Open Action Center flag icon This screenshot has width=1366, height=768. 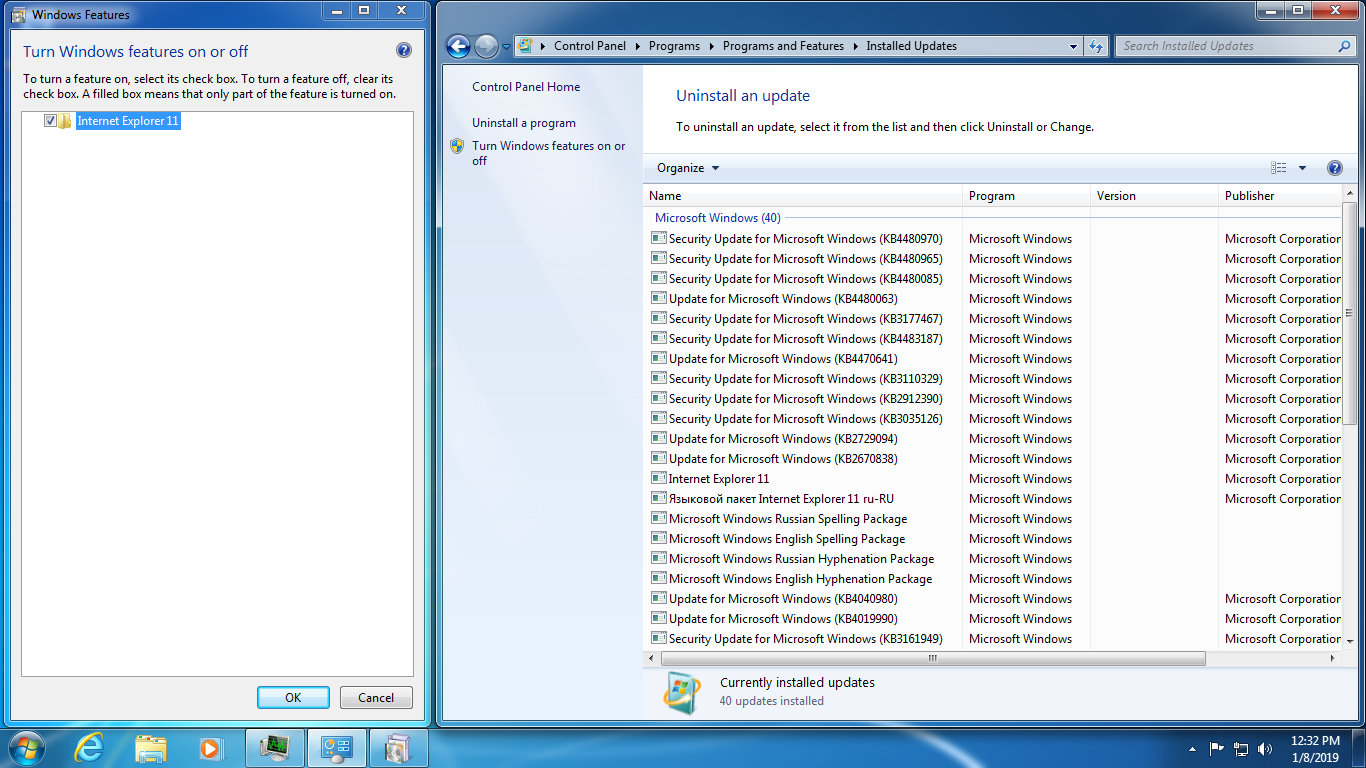tap(1217, 748)
